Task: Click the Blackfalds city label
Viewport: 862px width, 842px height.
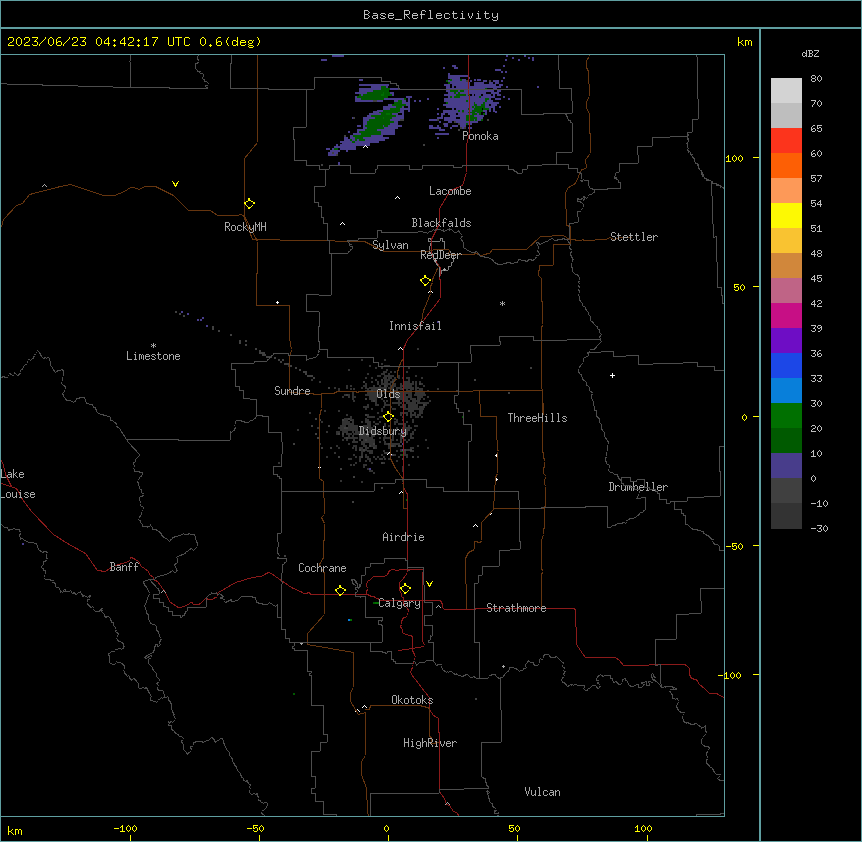Action: 441,223
